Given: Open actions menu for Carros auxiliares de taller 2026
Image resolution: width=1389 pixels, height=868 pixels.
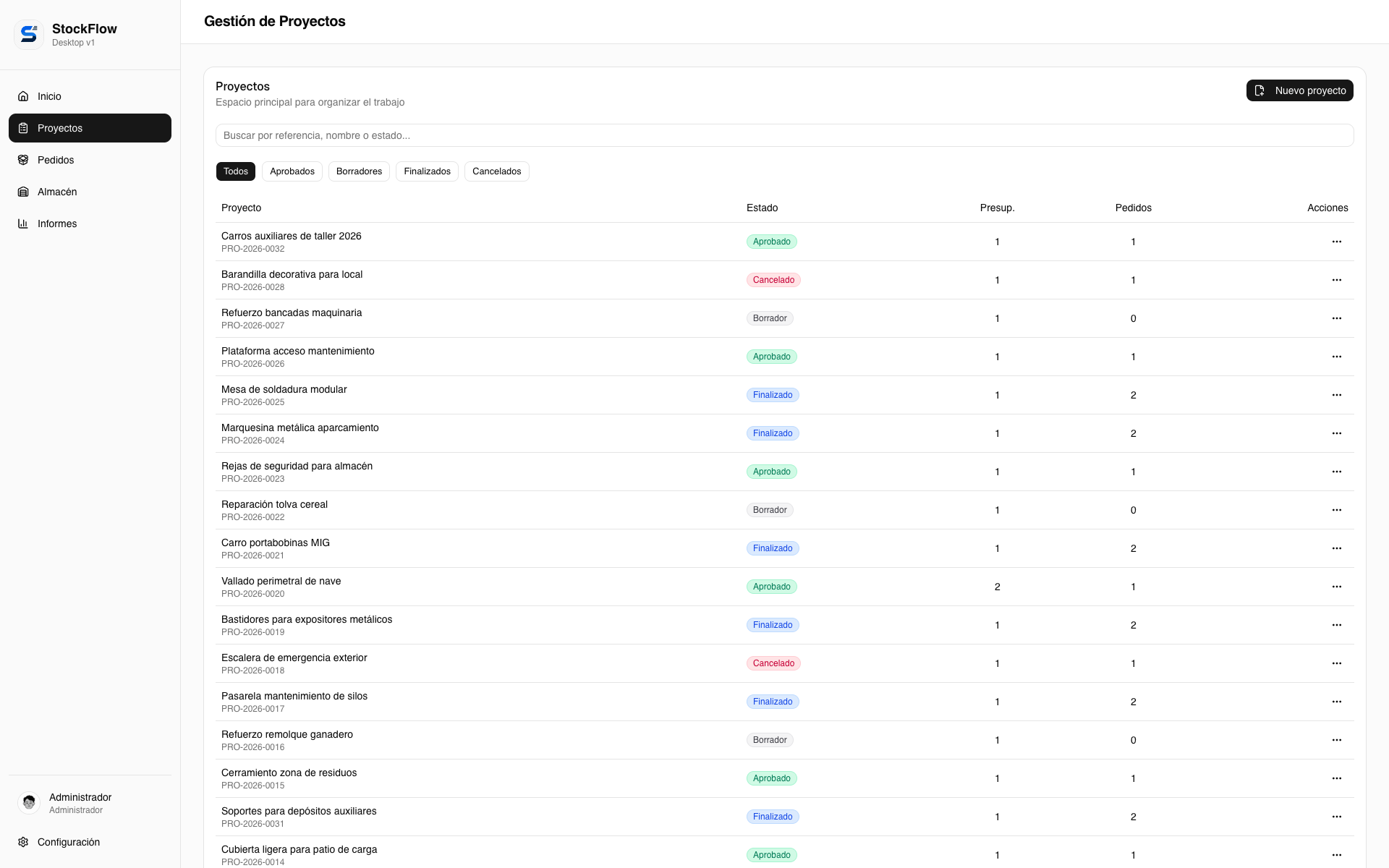Looking at the screenshot, I should (1337, 242).
